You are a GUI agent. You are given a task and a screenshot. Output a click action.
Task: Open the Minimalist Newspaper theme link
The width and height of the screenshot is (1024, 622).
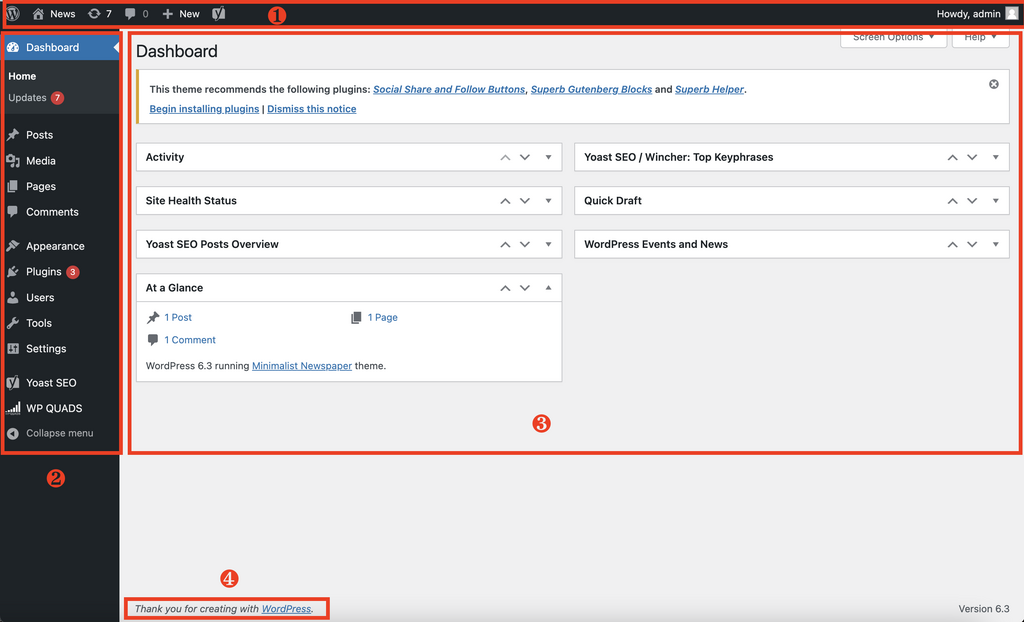(x=302, y=366)
